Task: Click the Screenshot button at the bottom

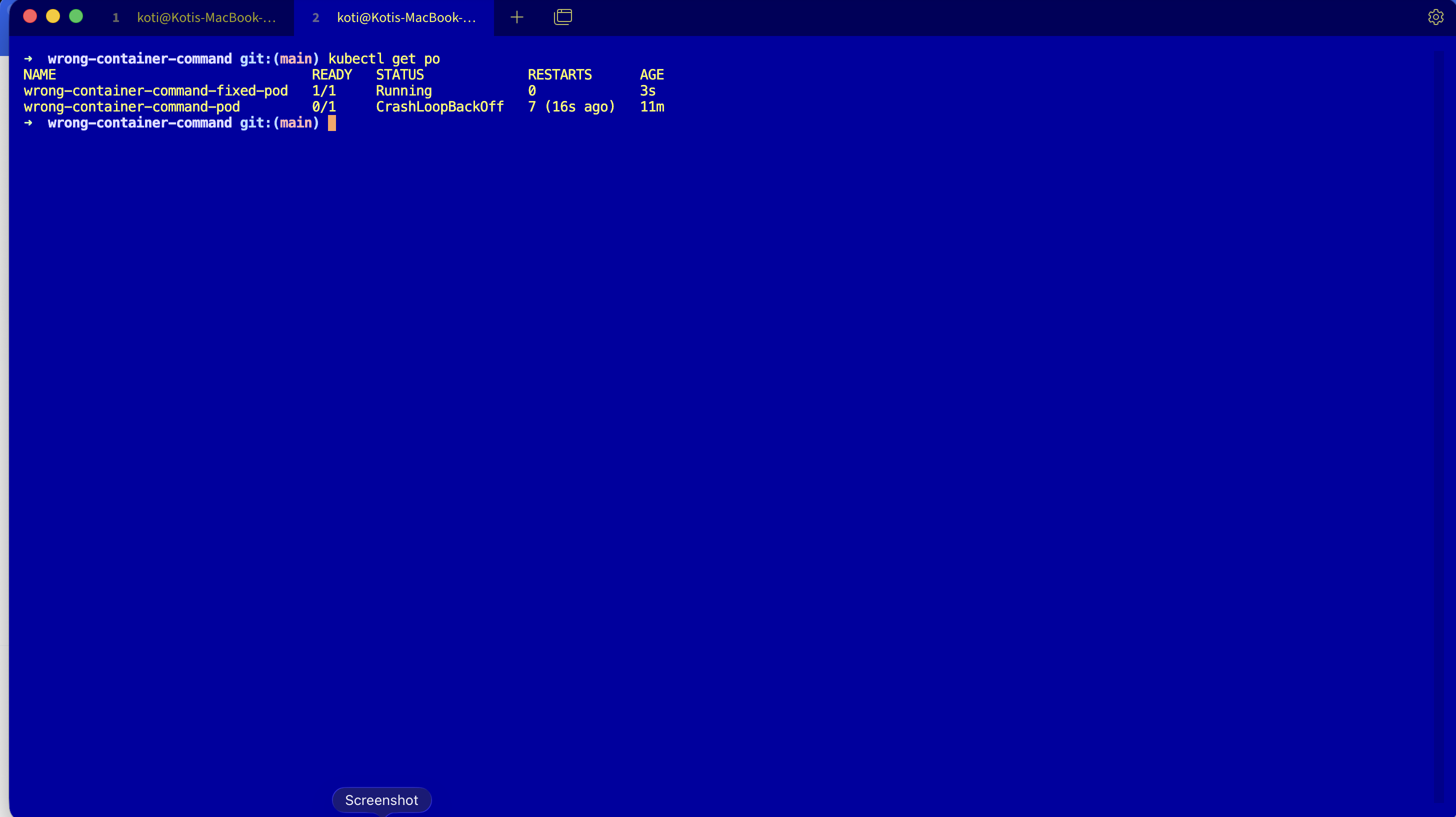Action: [381, 799]
